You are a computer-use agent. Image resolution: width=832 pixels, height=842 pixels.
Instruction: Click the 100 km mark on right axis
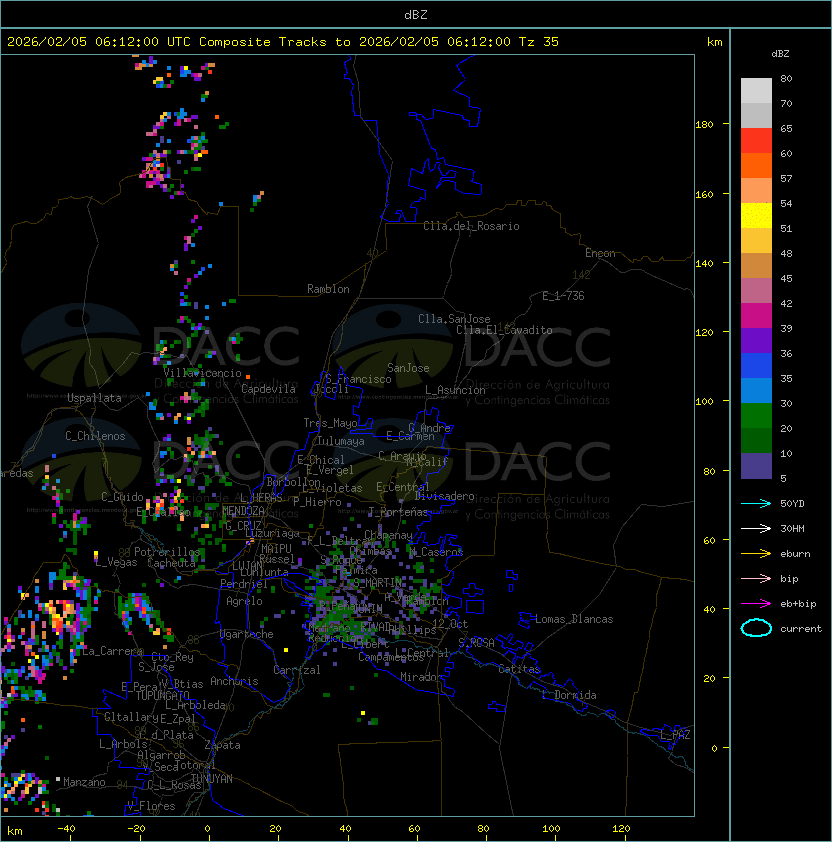pos(704,401)
